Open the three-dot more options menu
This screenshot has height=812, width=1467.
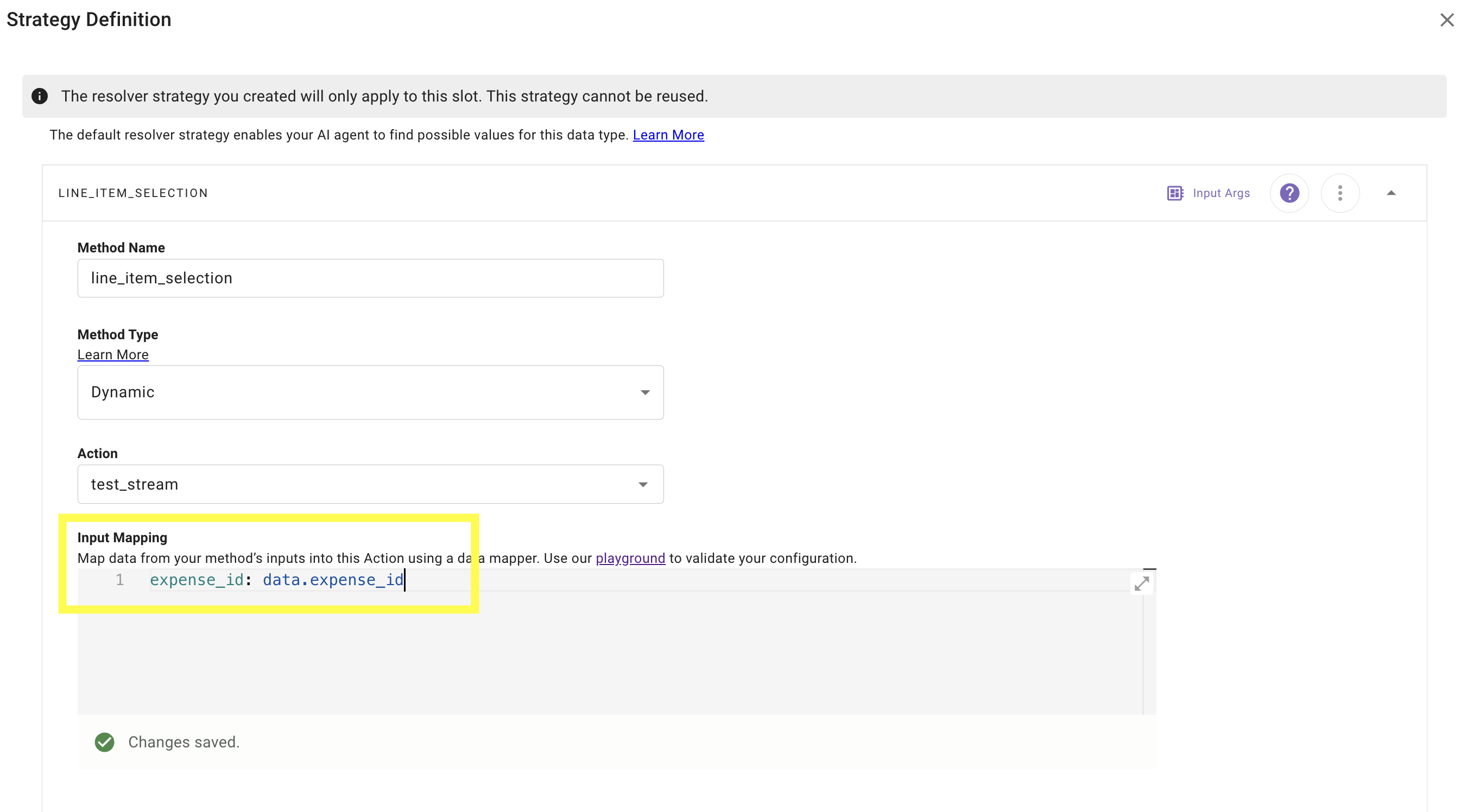(x=1339, y=193)
